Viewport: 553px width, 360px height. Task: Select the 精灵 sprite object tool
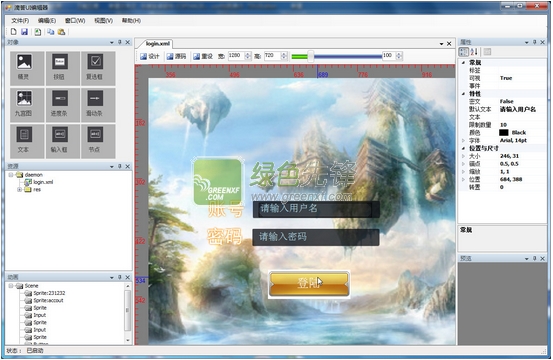[x=27, y=68]
